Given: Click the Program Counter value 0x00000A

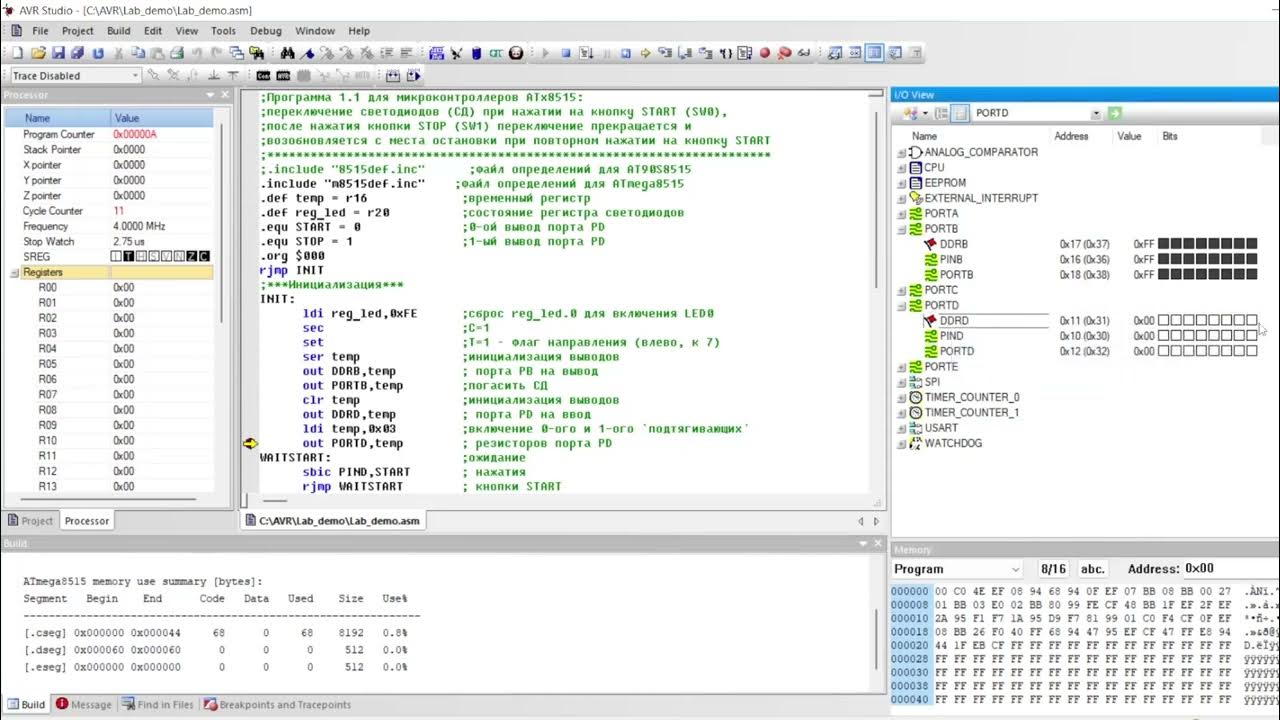Looking at the screenshot, I should tap(135, 134).
